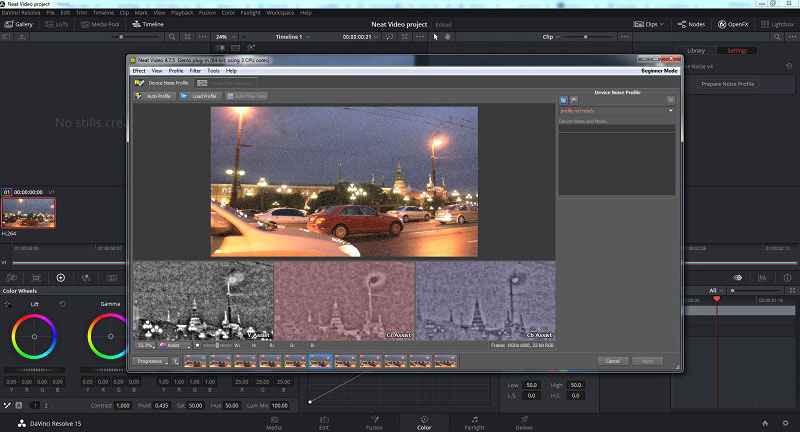
Task: Click the viewer search magnifier icon
Action: click(172, 37)
